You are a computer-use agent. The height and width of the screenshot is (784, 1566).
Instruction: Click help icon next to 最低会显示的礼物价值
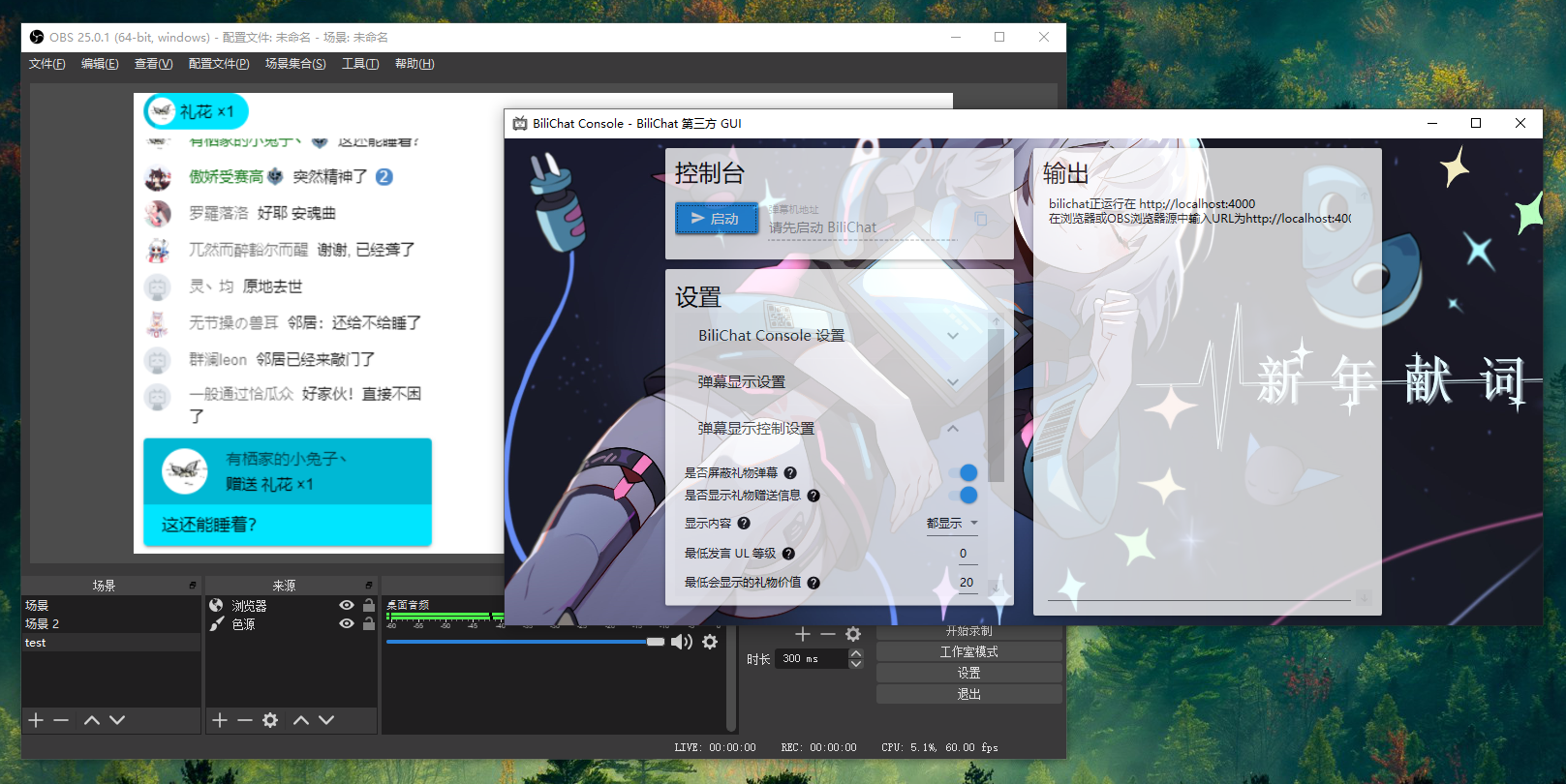pyautogui.click(x=814, y=583)
